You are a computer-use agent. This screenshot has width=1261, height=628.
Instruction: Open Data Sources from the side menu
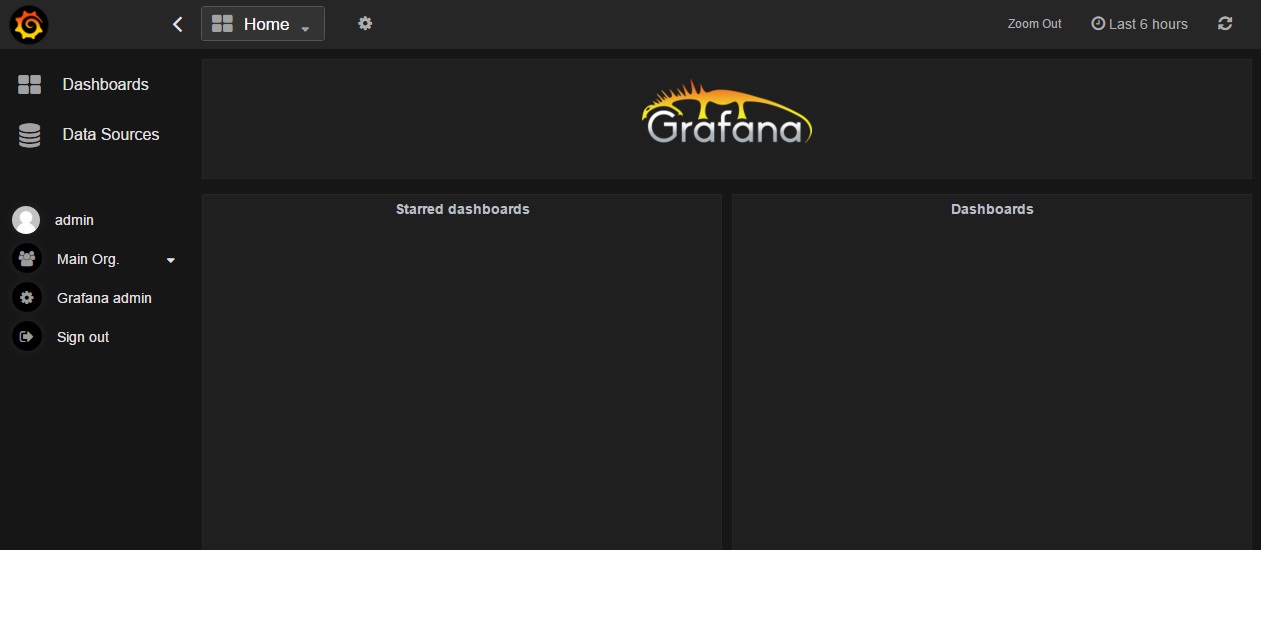pyautogui.click(x=111, y=134)
